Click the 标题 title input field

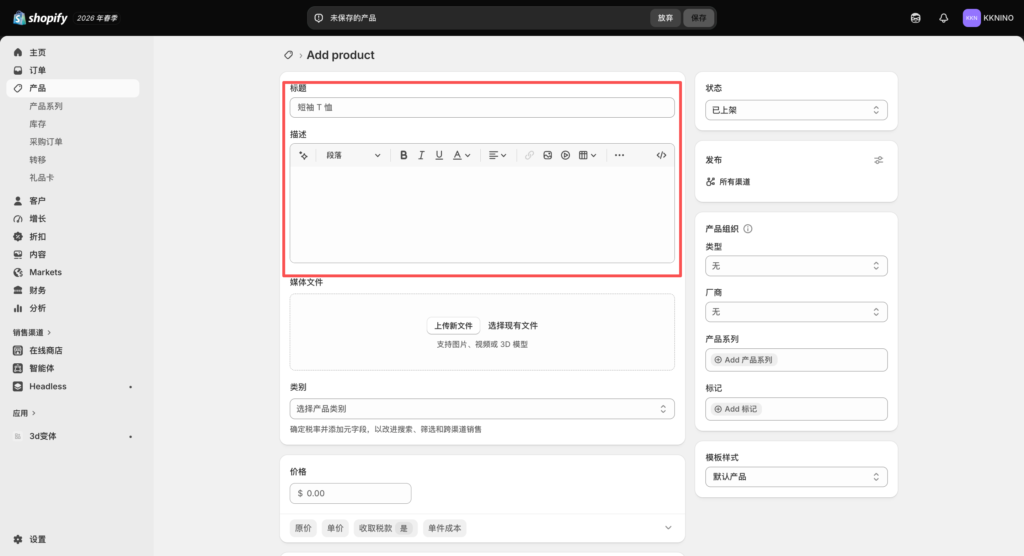tap(482, 107)
